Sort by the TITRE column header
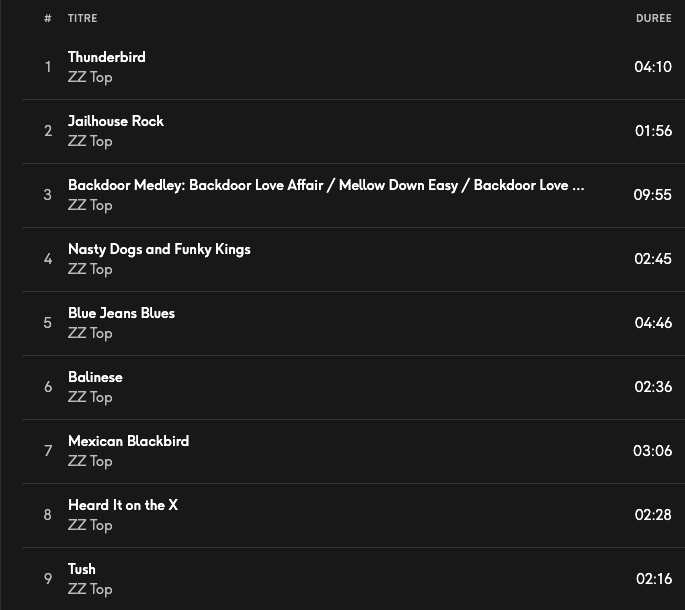The image size is (685, 610). click(83, 18)
